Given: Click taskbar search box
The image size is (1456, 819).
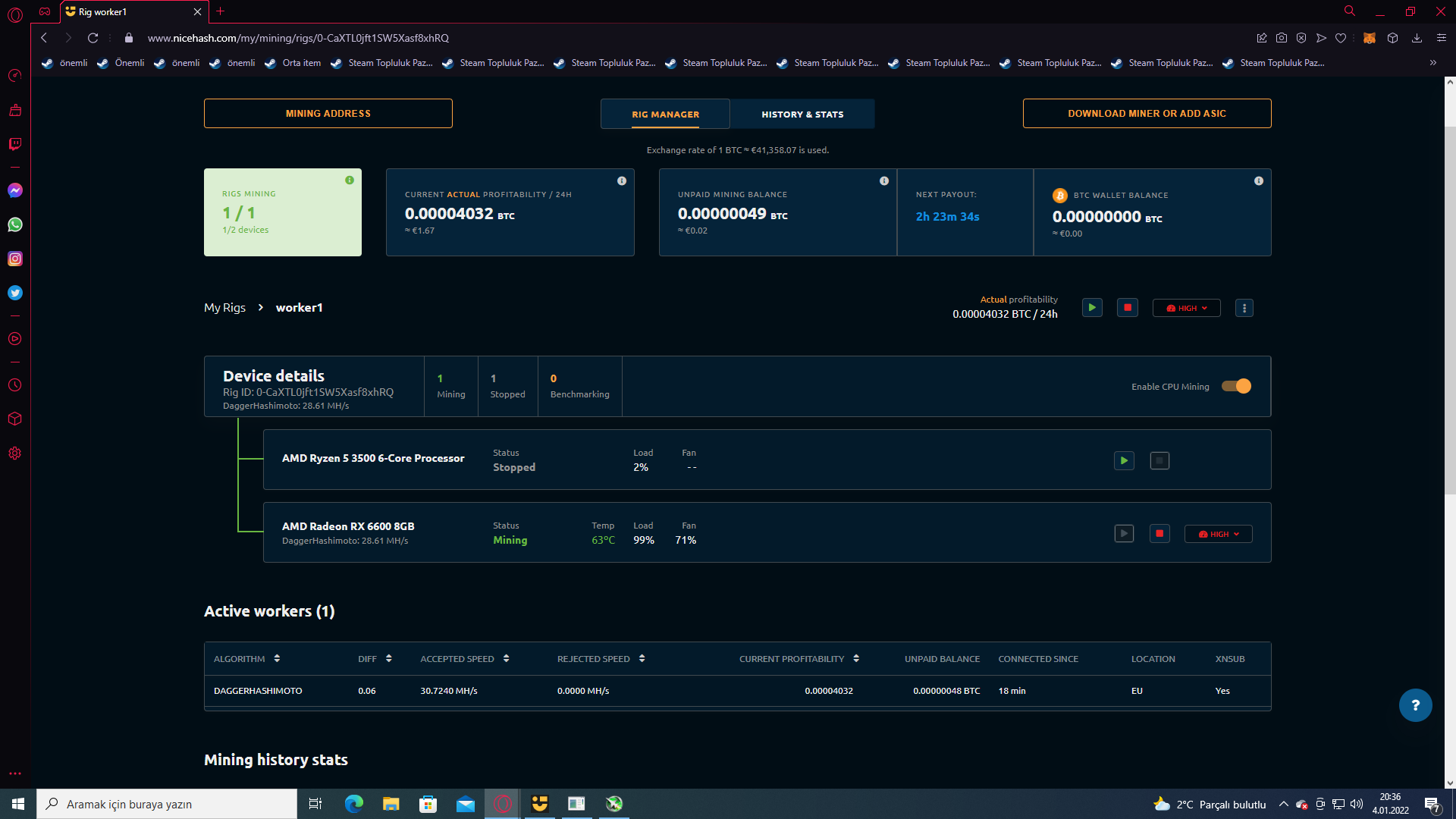Looking at the screenshot, I should (x=167, y=804).
